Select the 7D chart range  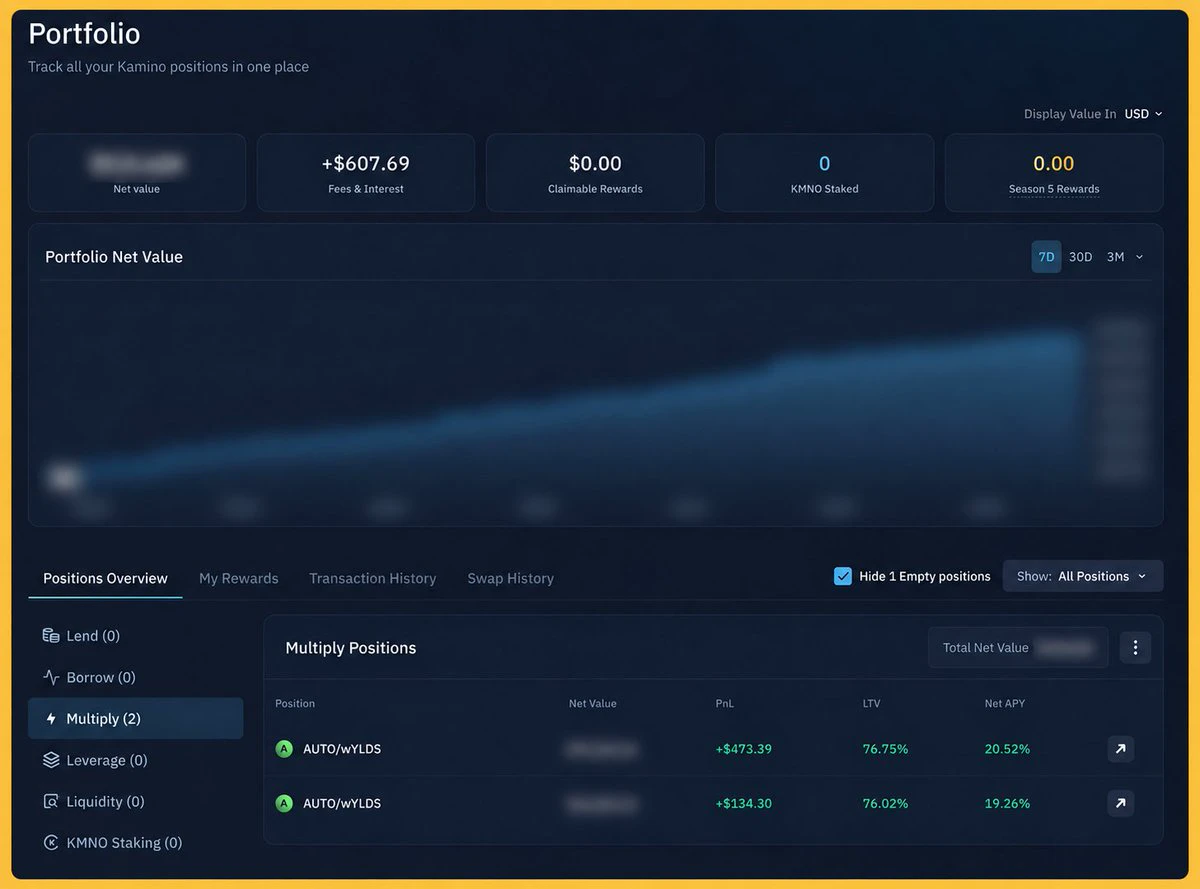click(x=1046, y=257)
